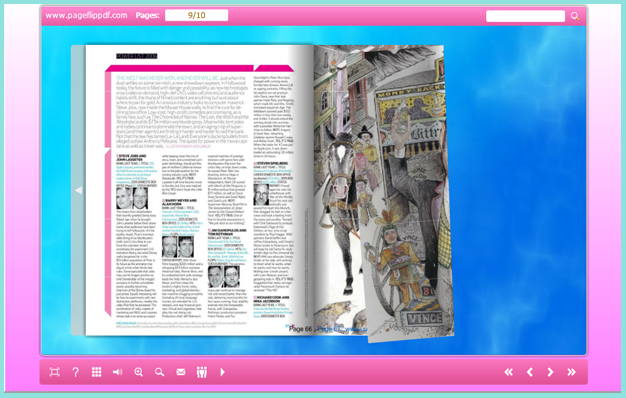Go to the previous page

(x=530, y=372)
